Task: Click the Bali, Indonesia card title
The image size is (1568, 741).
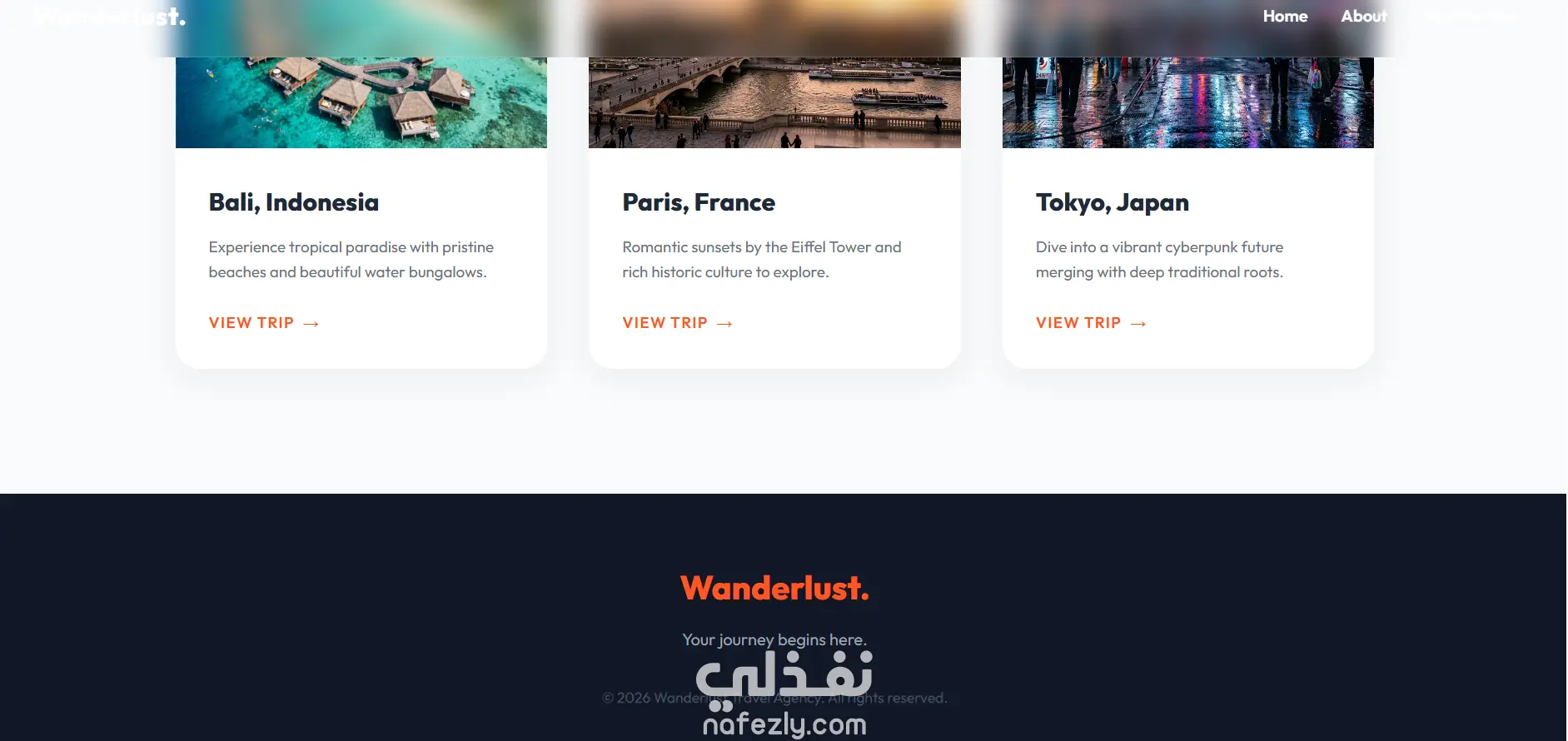Action: 294,202
